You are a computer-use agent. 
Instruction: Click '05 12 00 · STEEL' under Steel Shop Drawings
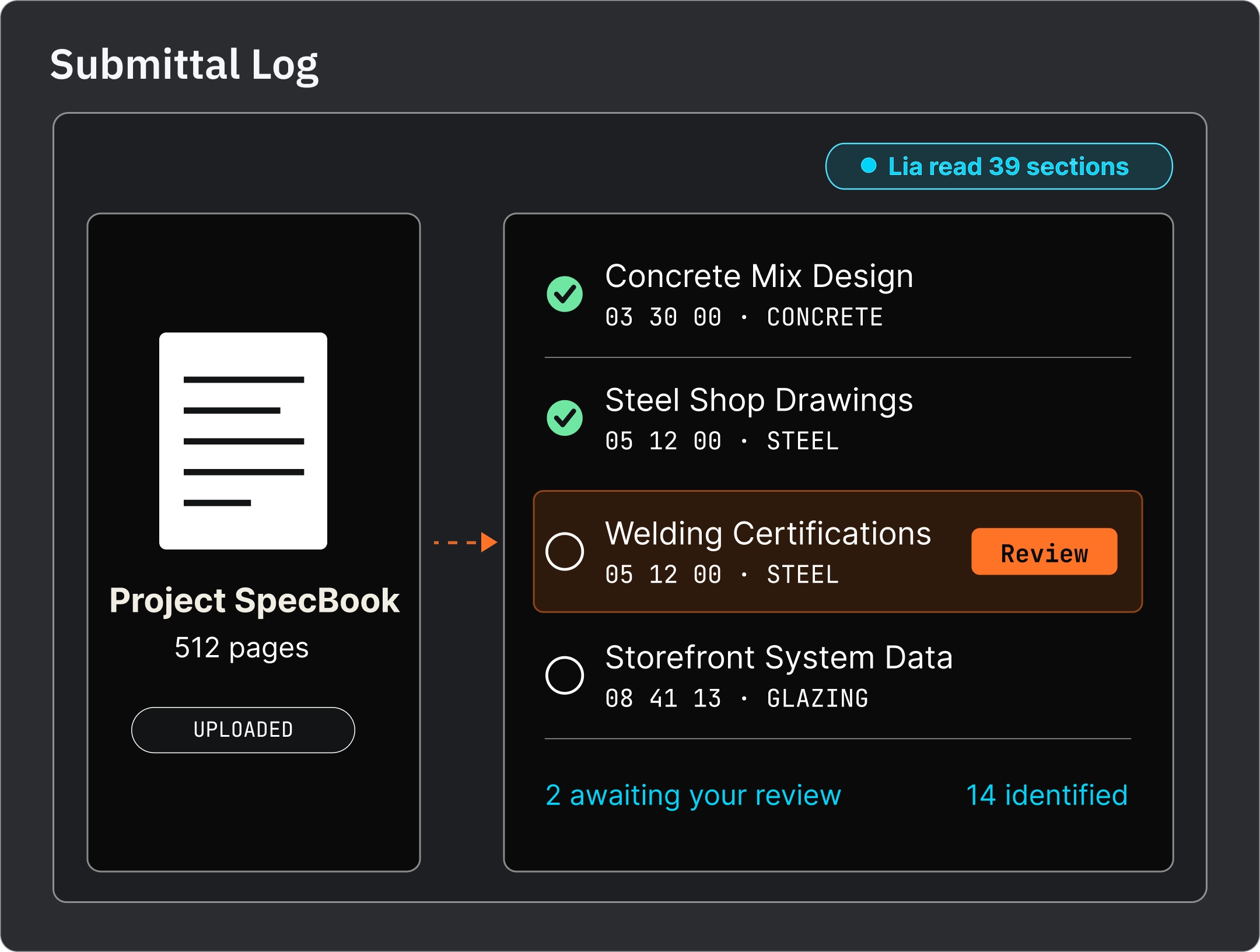722,441
